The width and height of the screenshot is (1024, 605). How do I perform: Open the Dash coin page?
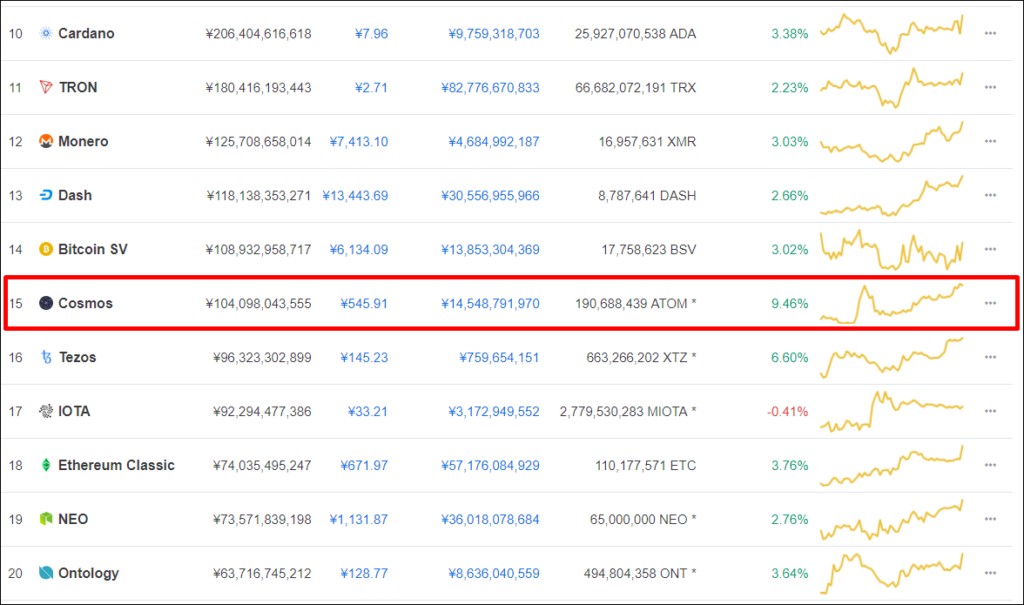pos(75,195)
